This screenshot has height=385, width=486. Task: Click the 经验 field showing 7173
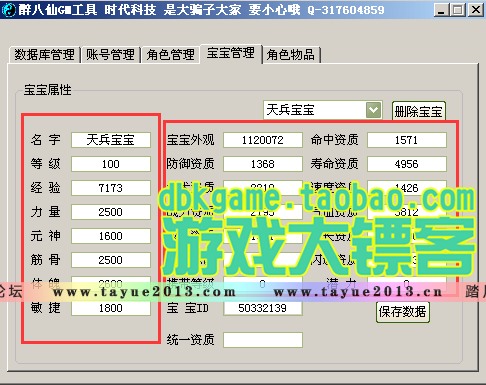click(x=111, y=188)
